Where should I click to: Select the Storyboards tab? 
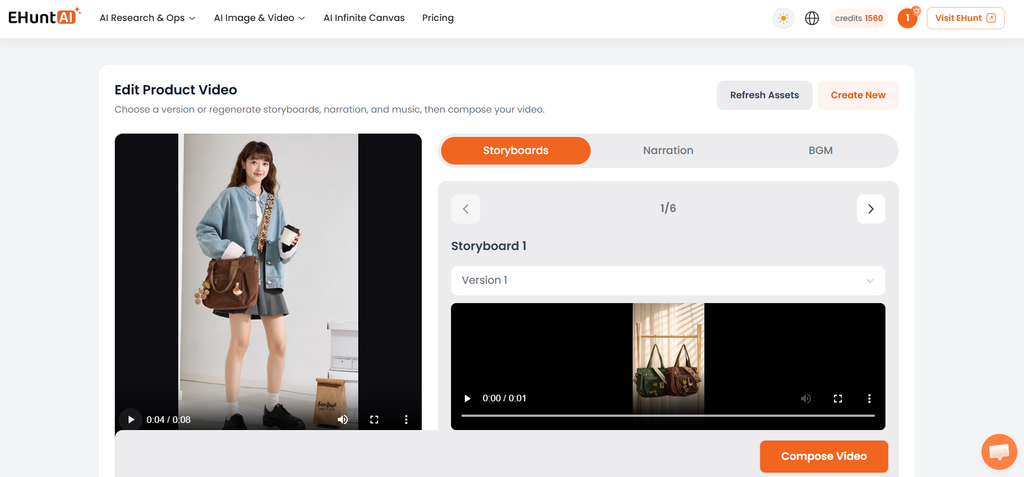click(516, 150)
